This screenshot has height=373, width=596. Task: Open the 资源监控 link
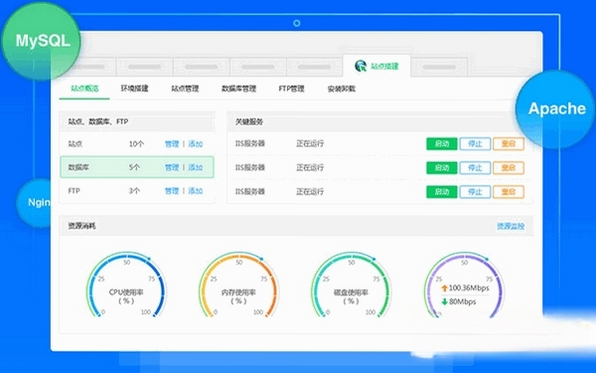(510, 226)
